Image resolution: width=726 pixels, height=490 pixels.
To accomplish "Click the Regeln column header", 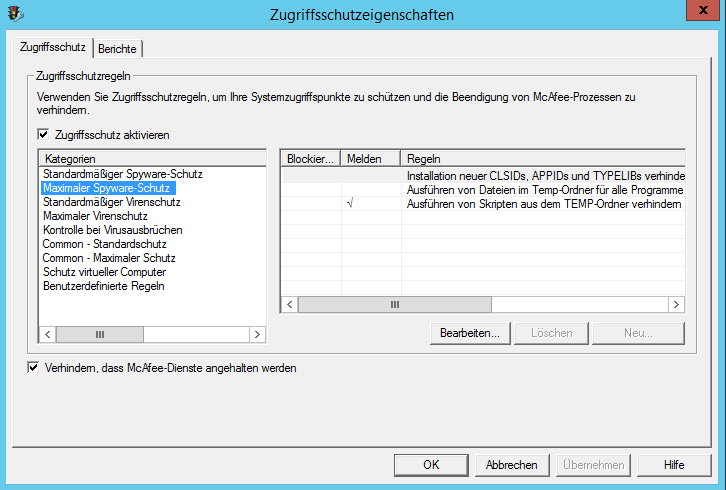I will click(540, 159).
